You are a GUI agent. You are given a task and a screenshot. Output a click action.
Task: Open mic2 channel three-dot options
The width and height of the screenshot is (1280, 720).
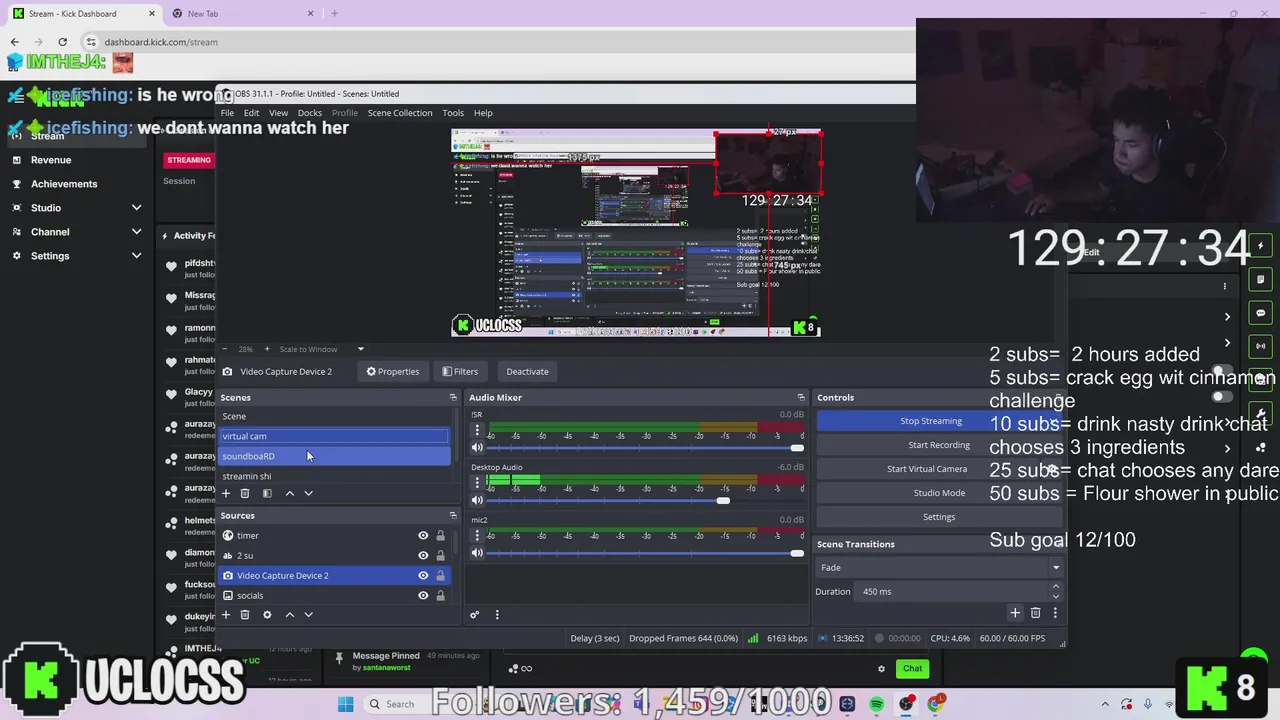click(x=477, y=536)
